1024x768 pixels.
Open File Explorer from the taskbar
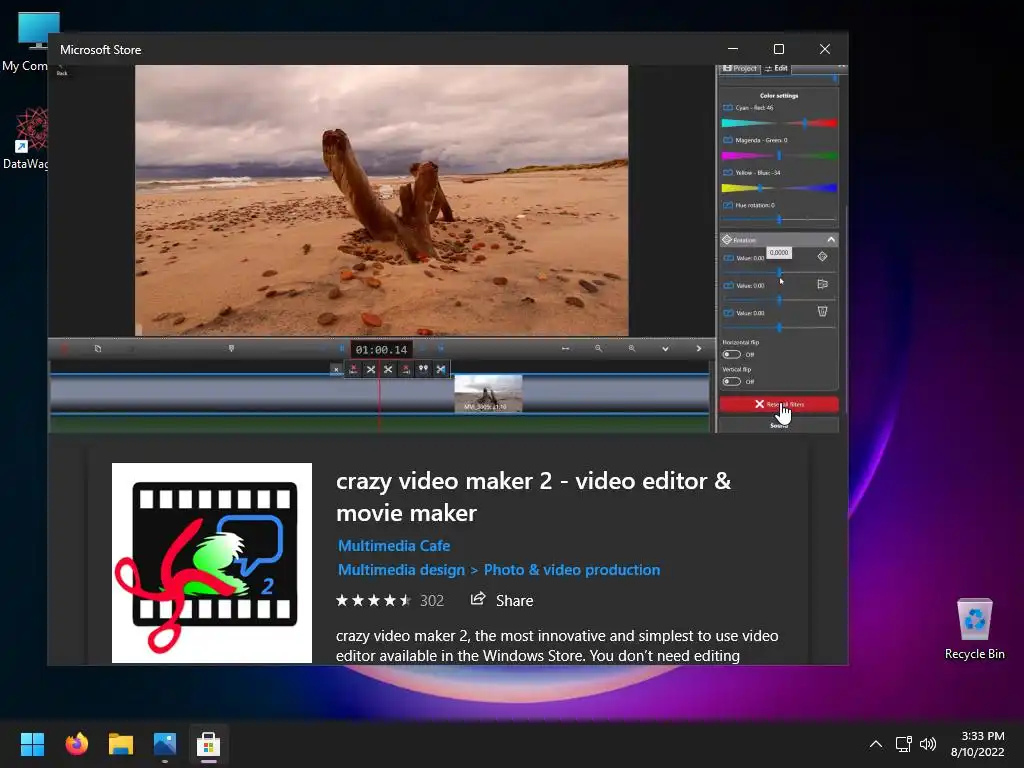121,744
